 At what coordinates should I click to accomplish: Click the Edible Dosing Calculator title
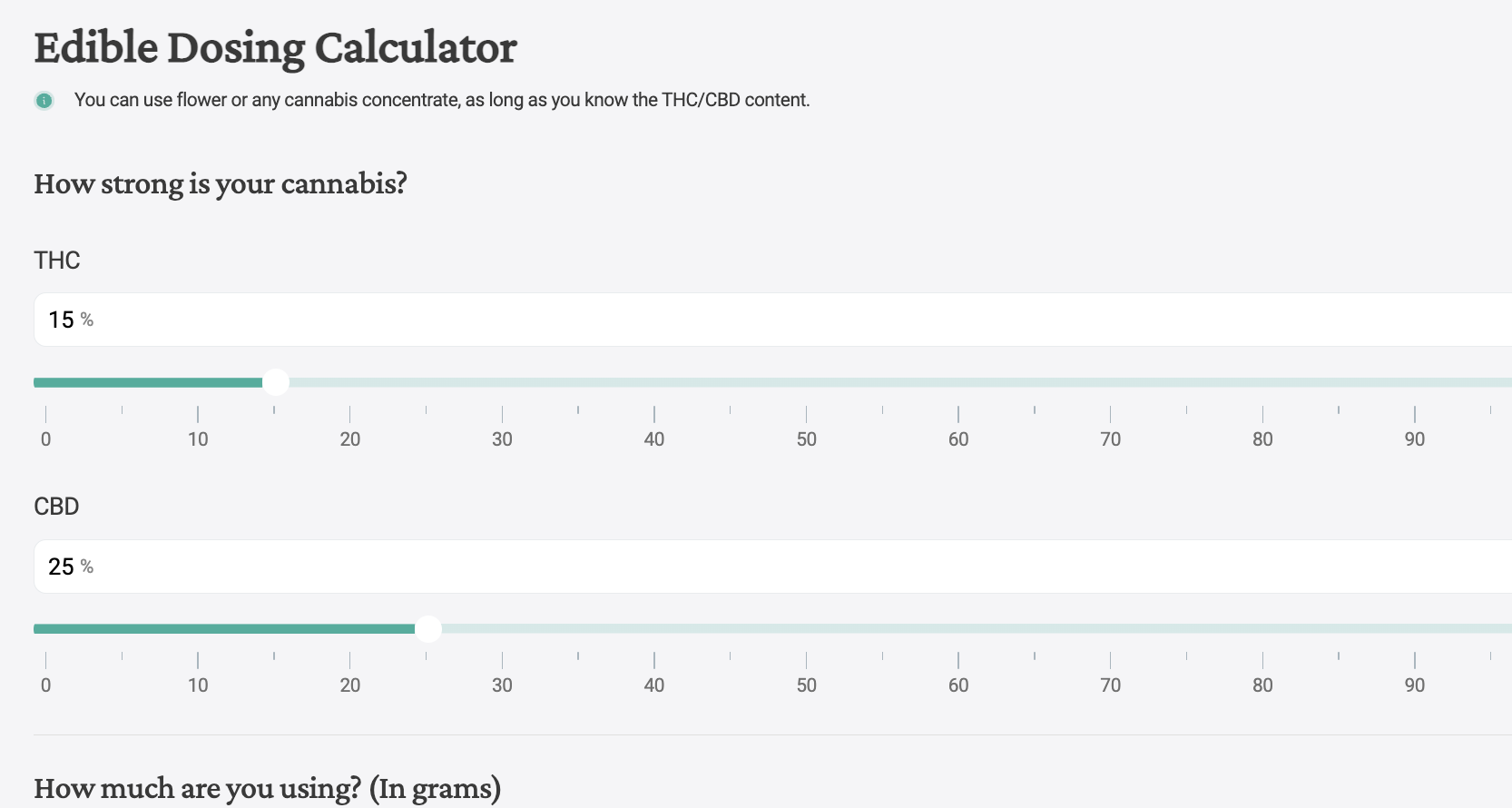tap(275, 47)
